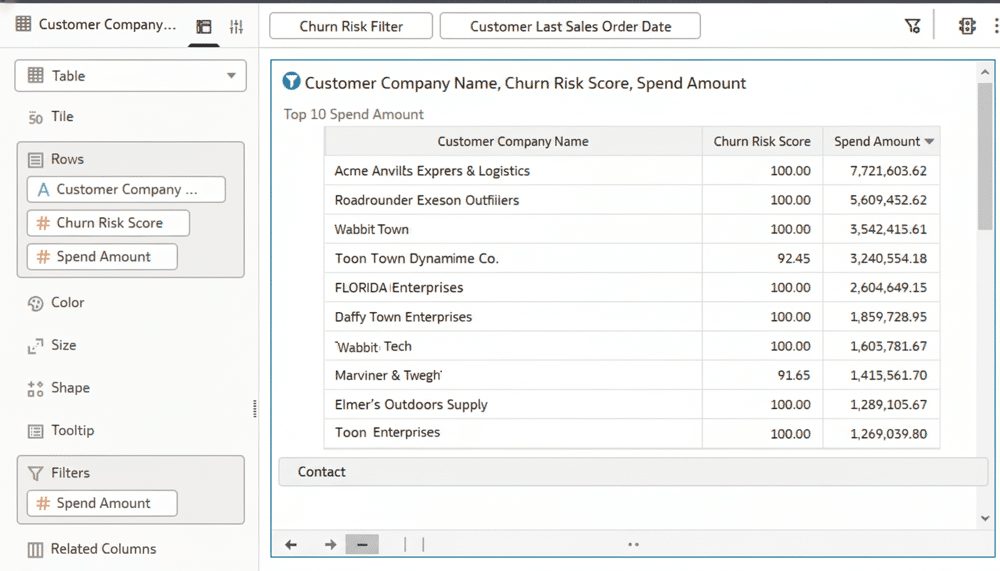Screen dimensions: 1000x571
Task: Toggle sort arrow on Spend Amount column
Action: point(929,142)
